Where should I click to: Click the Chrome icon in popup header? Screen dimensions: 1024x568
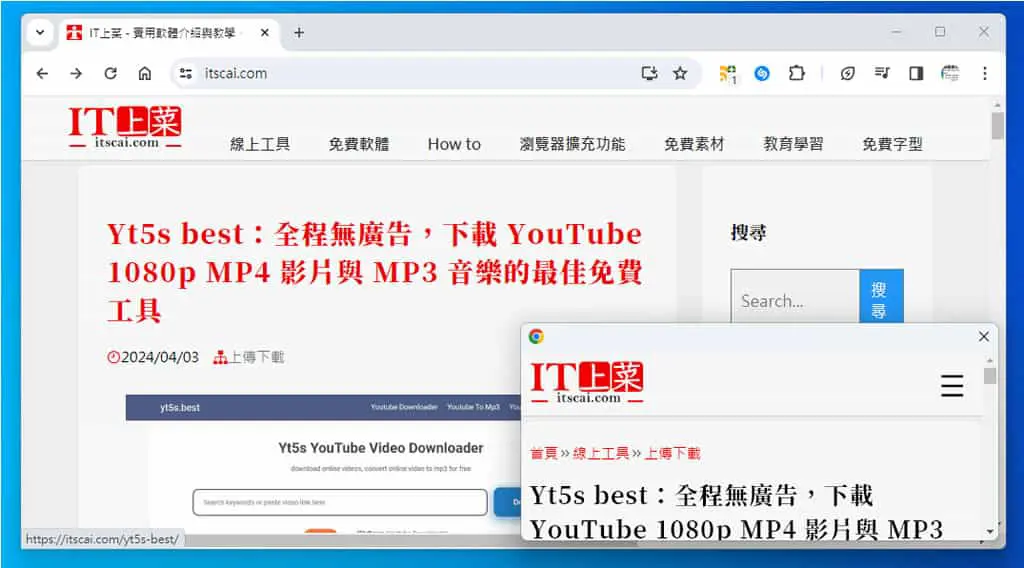[x=536, y=336]
